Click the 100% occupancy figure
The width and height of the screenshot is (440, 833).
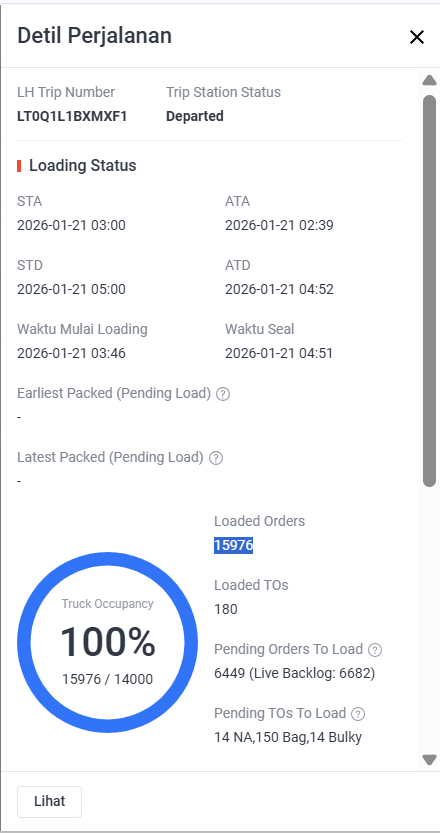point(107,642)
